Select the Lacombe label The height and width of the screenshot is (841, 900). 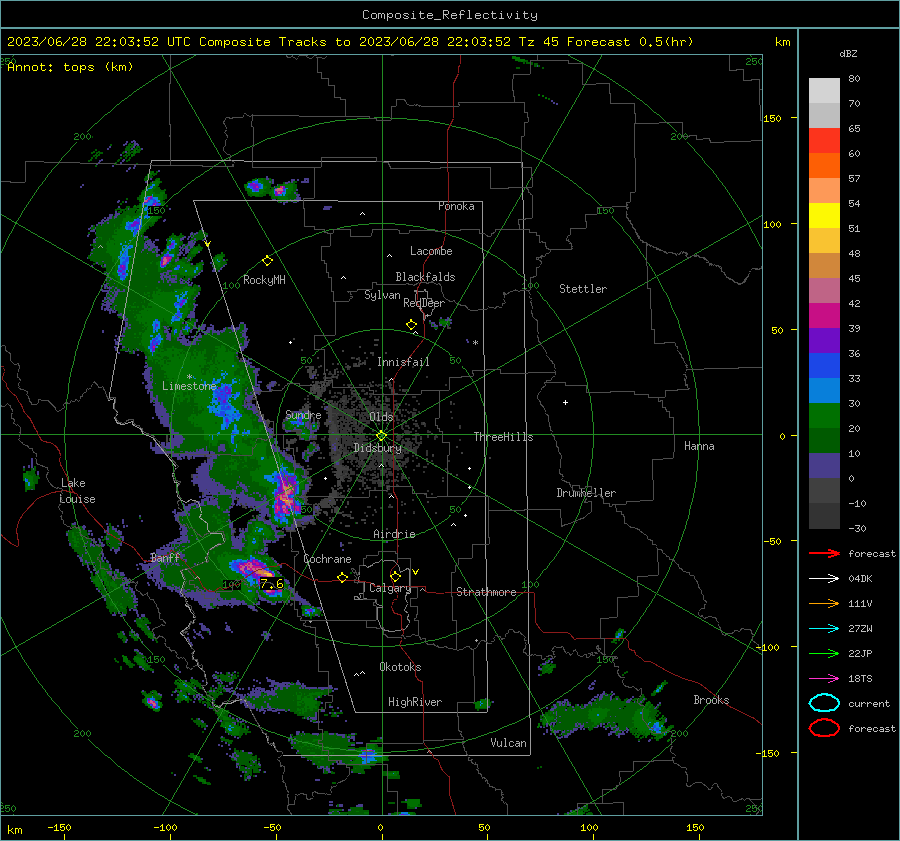(x=431, y=251)
